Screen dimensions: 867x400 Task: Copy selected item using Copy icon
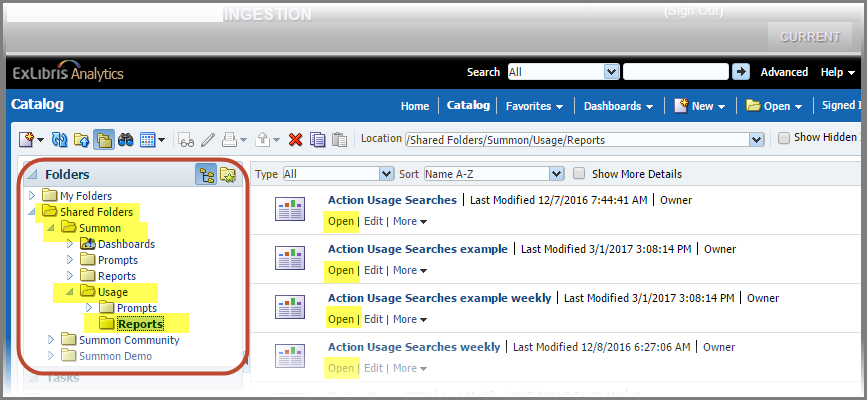coord(317,139)
